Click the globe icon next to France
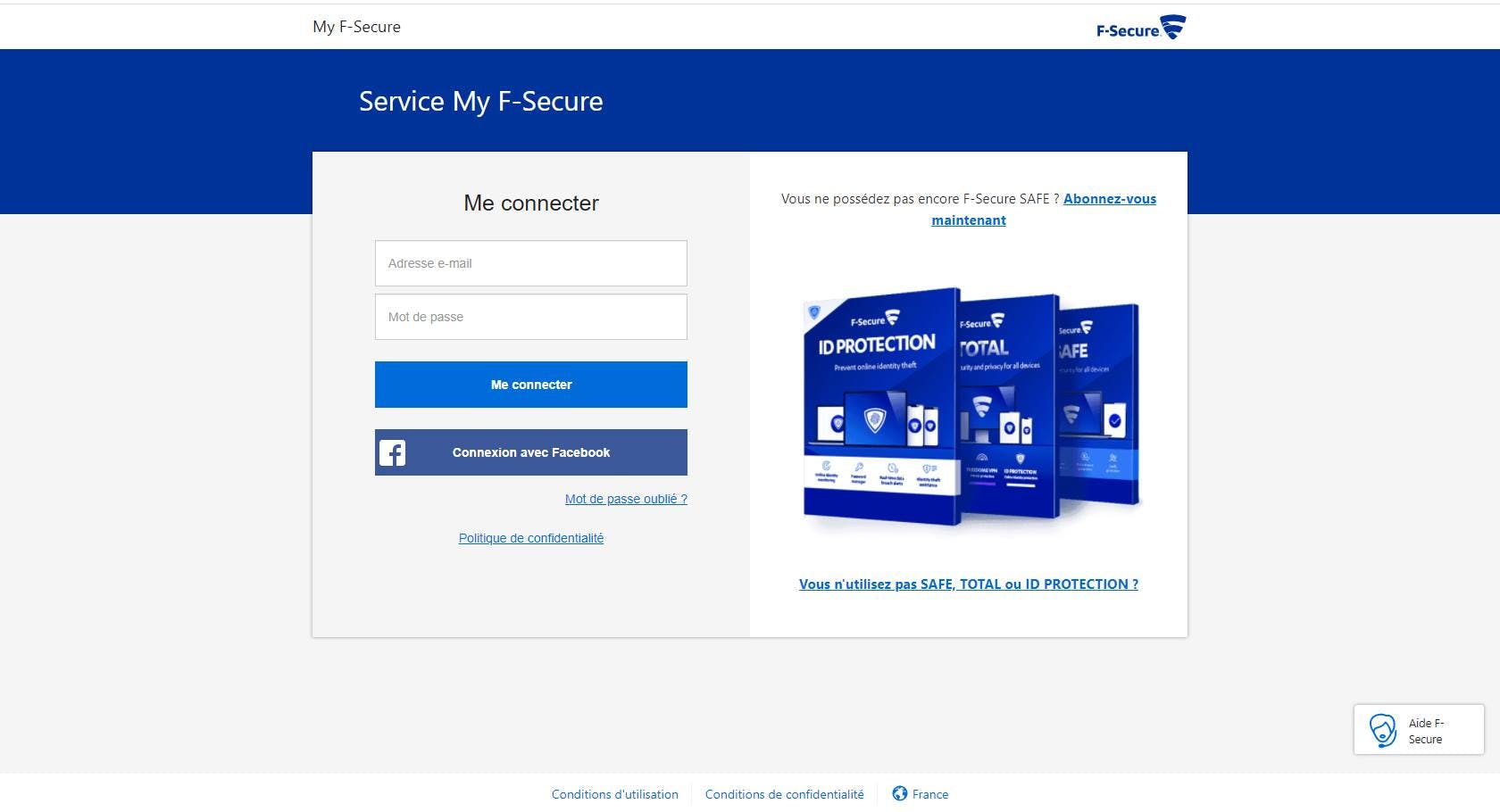1500x812 pixels. [899, 793]
